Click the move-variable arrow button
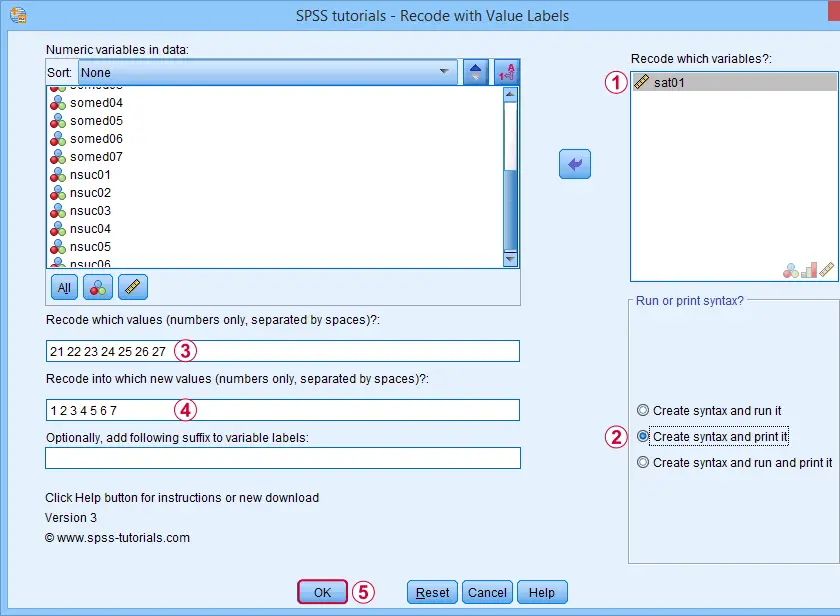The height and width of the screenshot is (616, 840). (x=575, y=164)
